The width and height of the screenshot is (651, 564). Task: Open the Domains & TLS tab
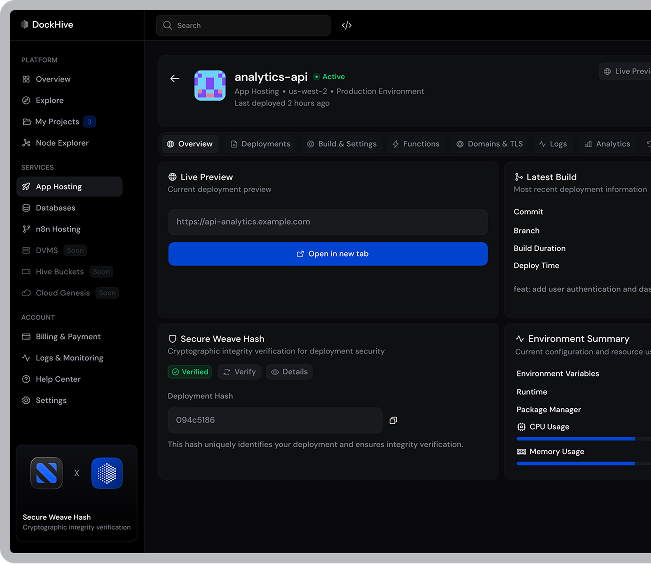[x=489, y=144]
